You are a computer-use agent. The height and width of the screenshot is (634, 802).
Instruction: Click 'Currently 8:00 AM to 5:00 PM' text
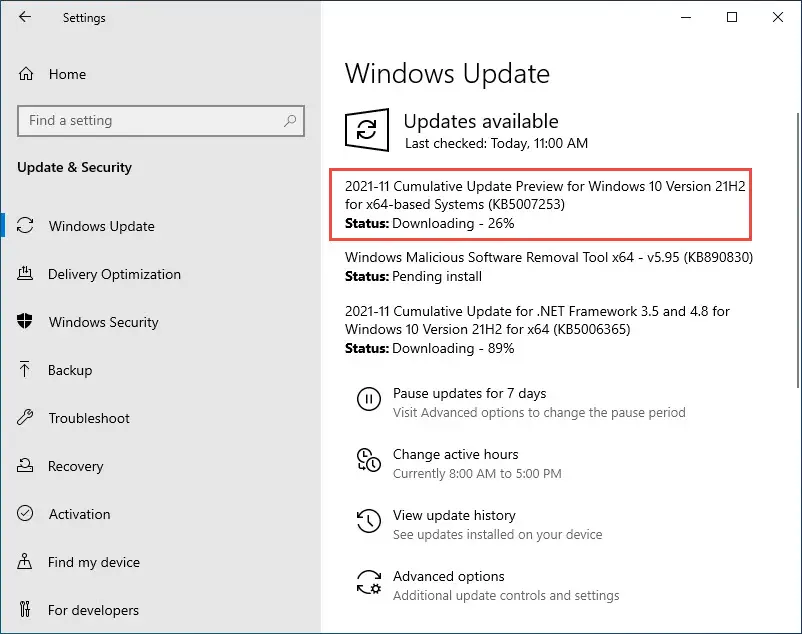pos(477,473)
